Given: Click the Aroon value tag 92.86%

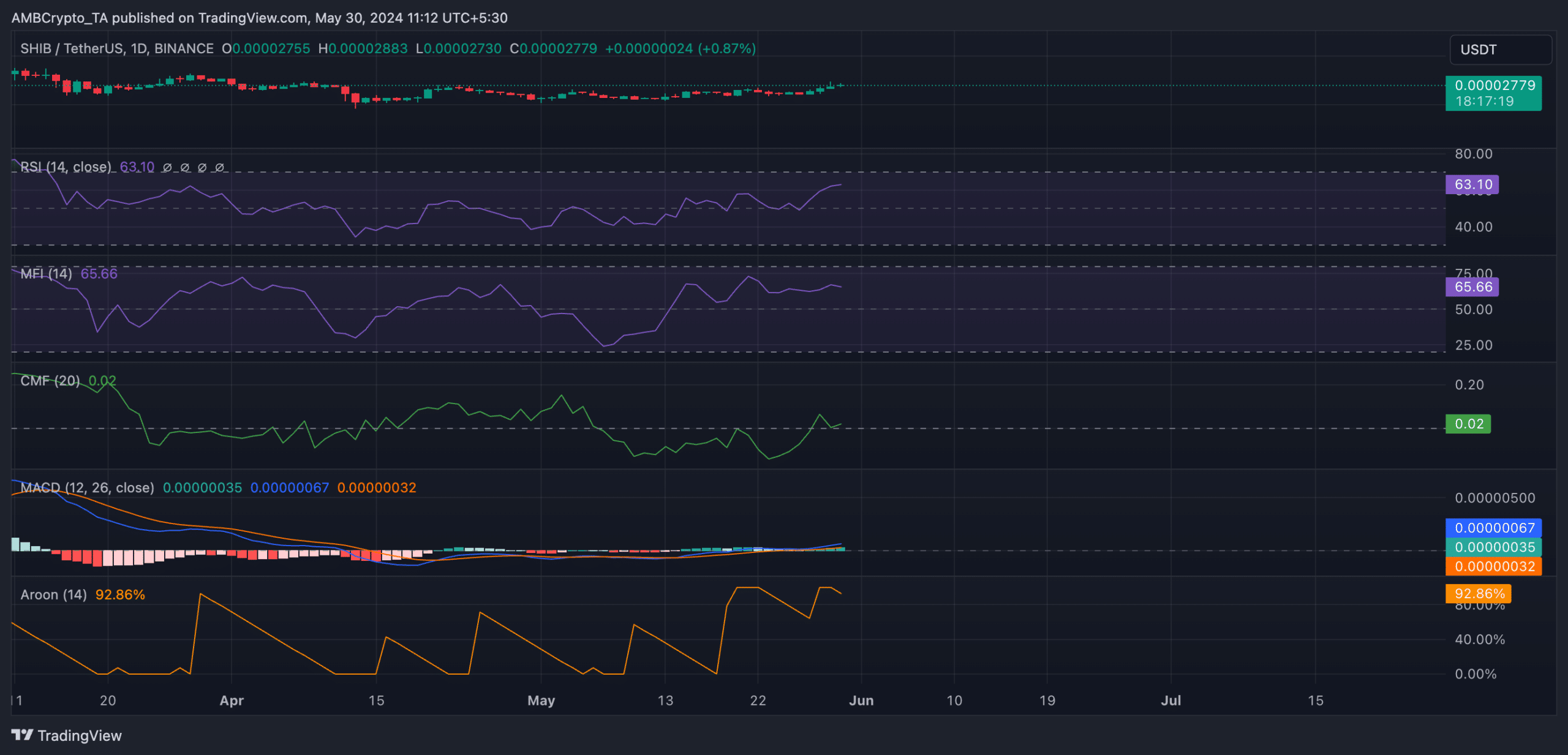Looking at the screenshot, I should 1479,593.
